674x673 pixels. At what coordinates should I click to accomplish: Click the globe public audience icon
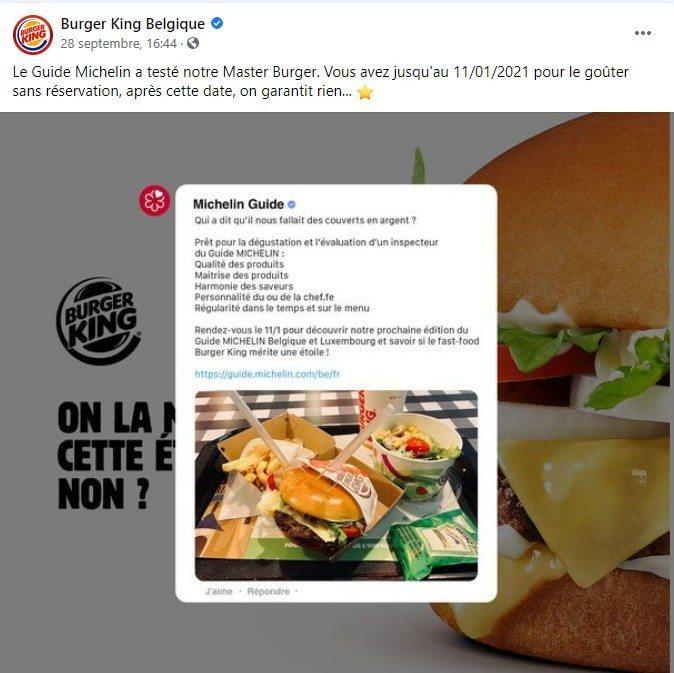click(x=193, y=43)
